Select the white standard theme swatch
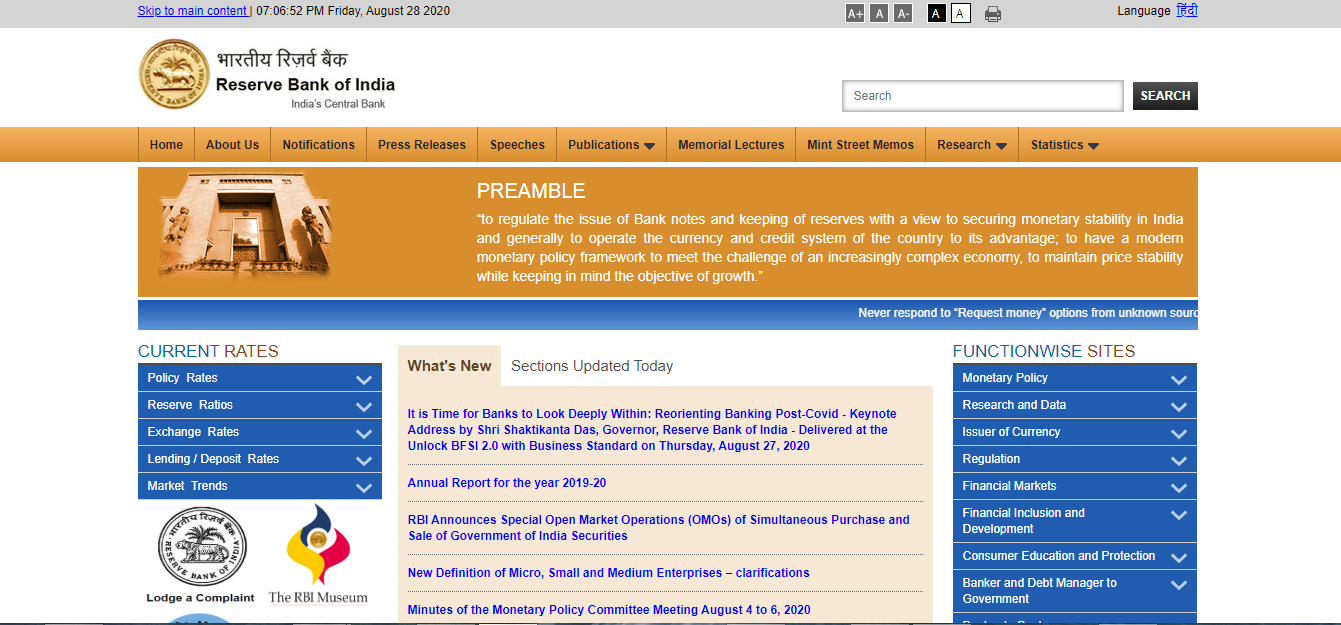The width and height of the screenshot is (1341, 625). (961, 13)
